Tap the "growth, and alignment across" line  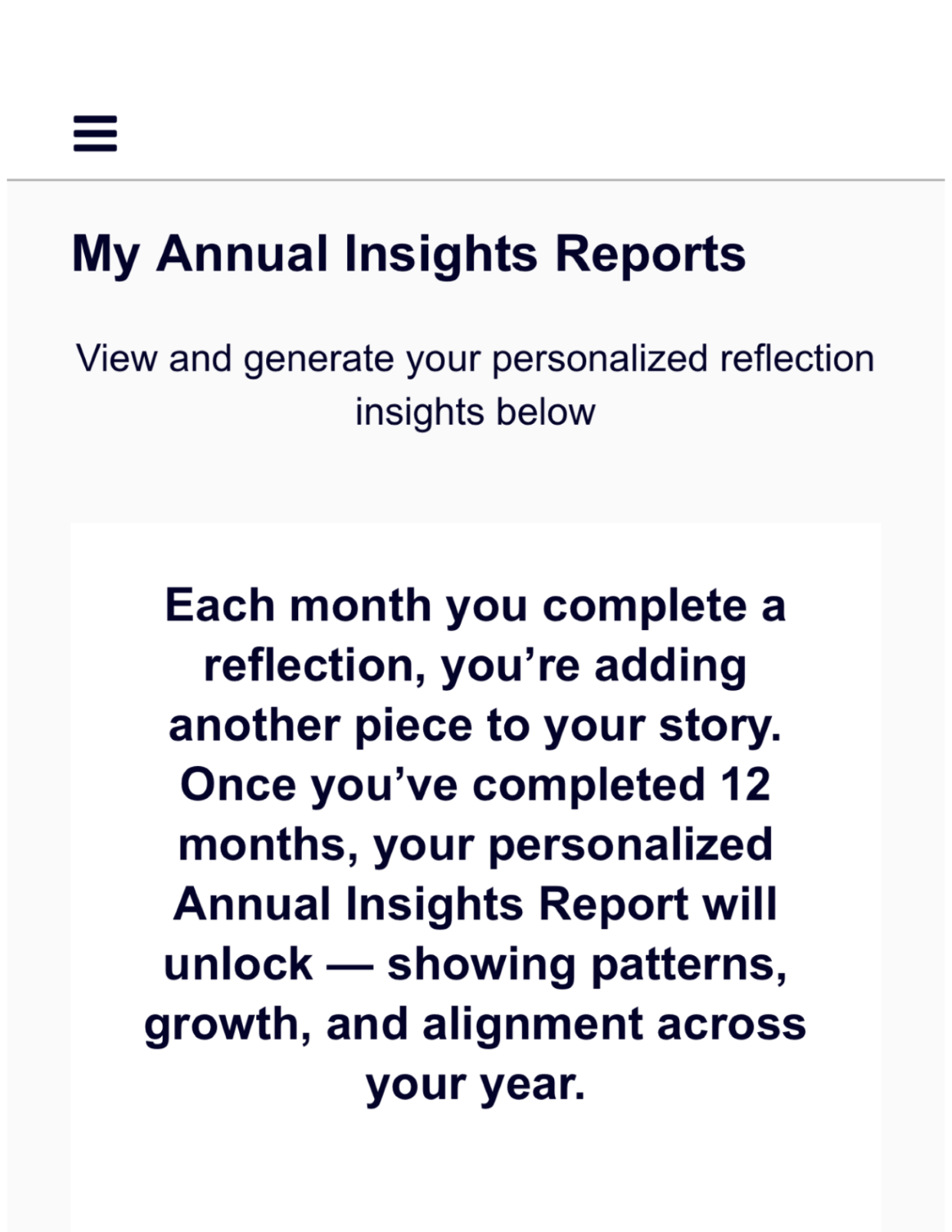click(x=475, y=1024)
